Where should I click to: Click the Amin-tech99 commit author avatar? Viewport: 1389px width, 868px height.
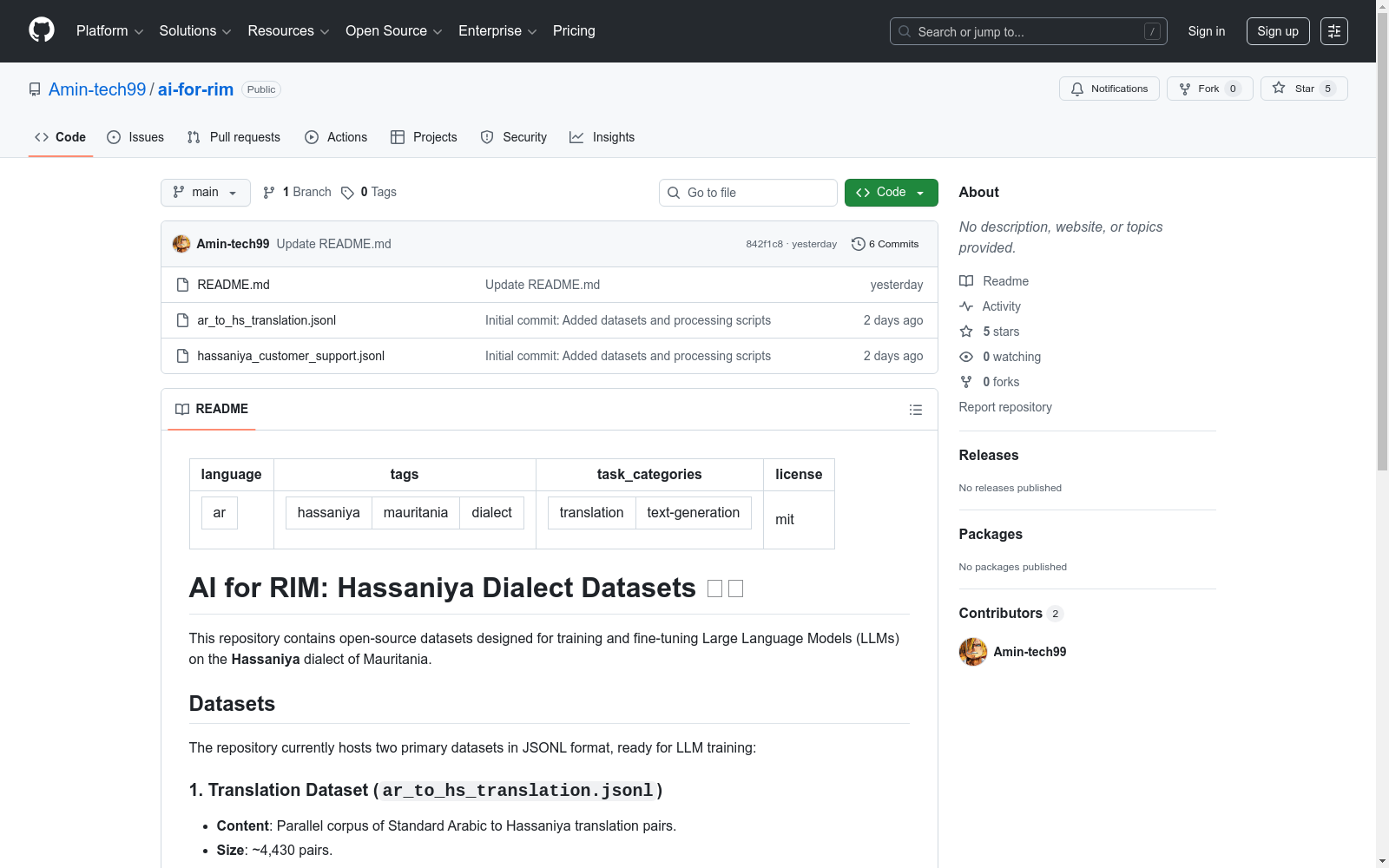tap(181, 244)
